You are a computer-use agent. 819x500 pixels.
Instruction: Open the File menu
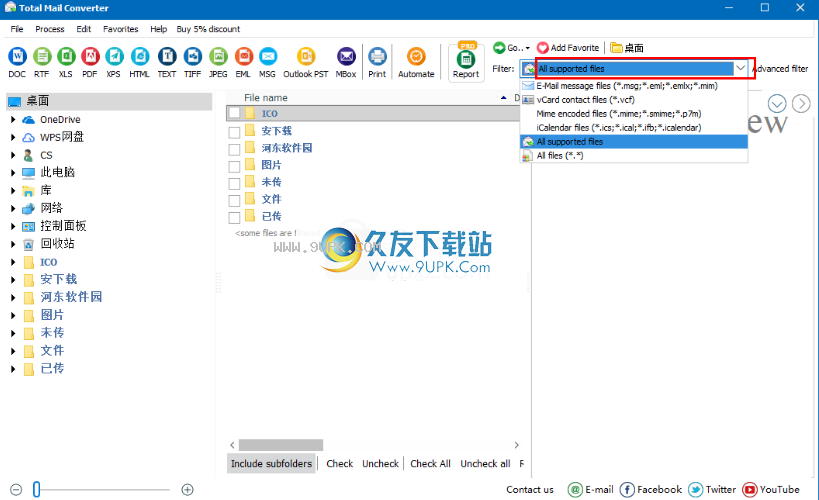[17, 29]
